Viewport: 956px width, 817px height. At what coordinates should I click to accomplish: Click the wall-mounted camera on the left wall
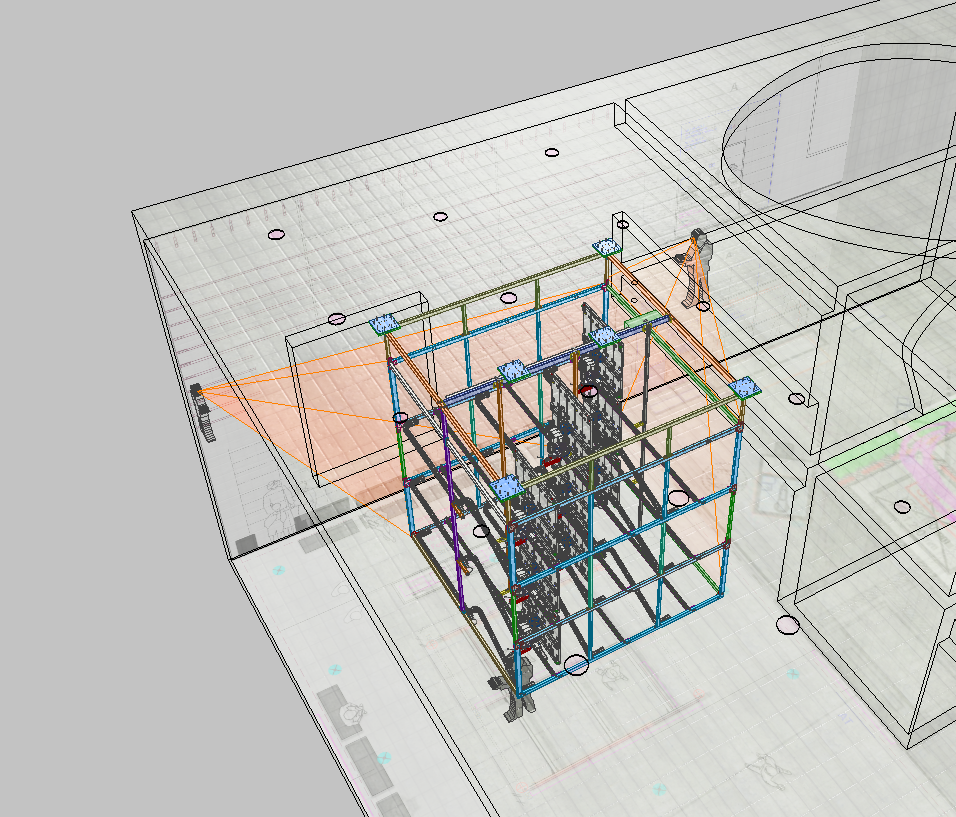tap(204, 412)
